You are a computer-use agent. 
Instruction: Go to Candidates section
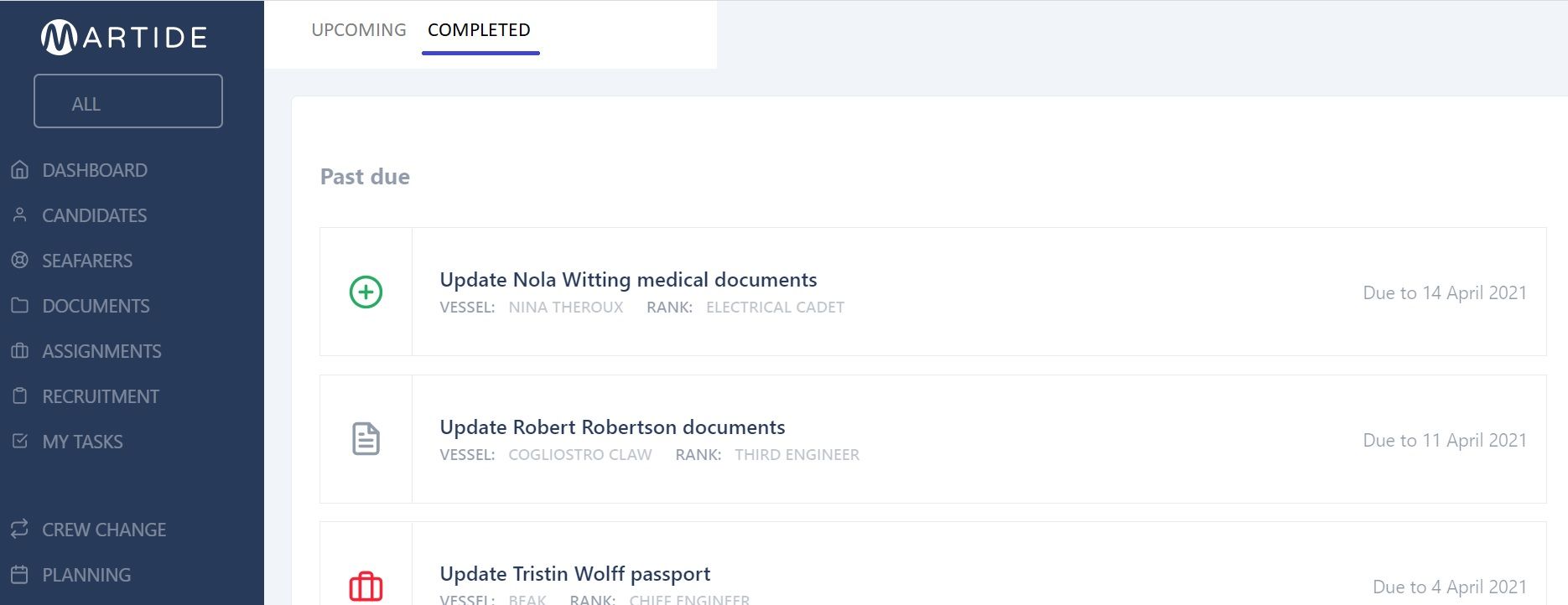(95, 215)
